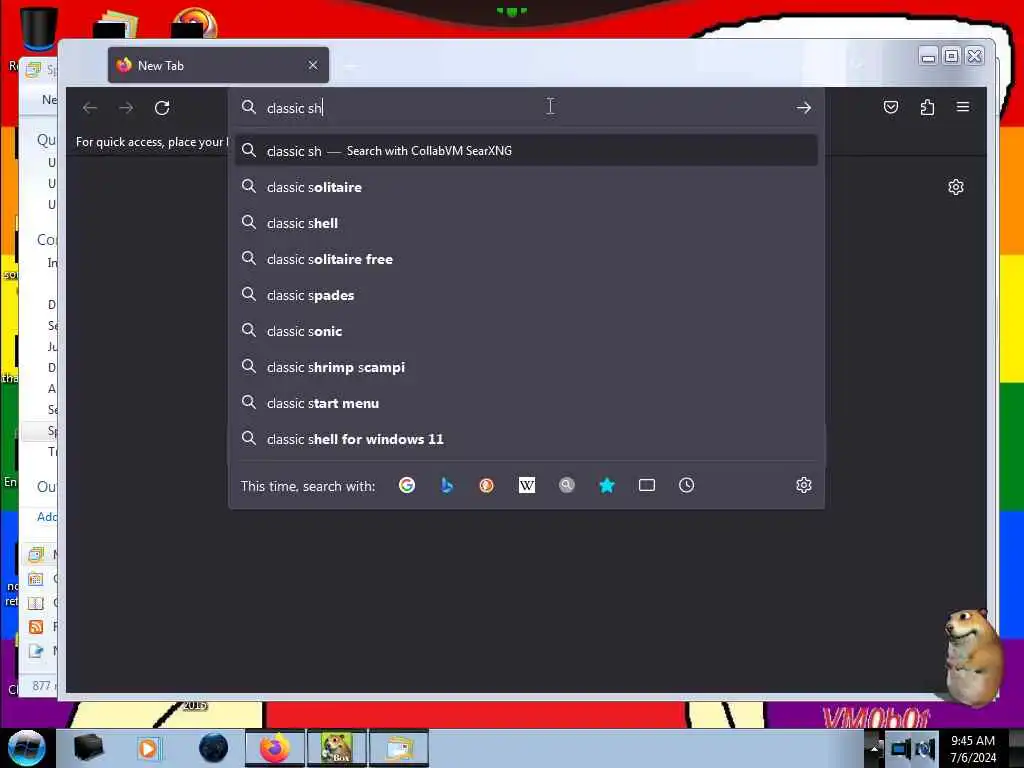Click the Firefox taskbar button

[x=275, y=748]
